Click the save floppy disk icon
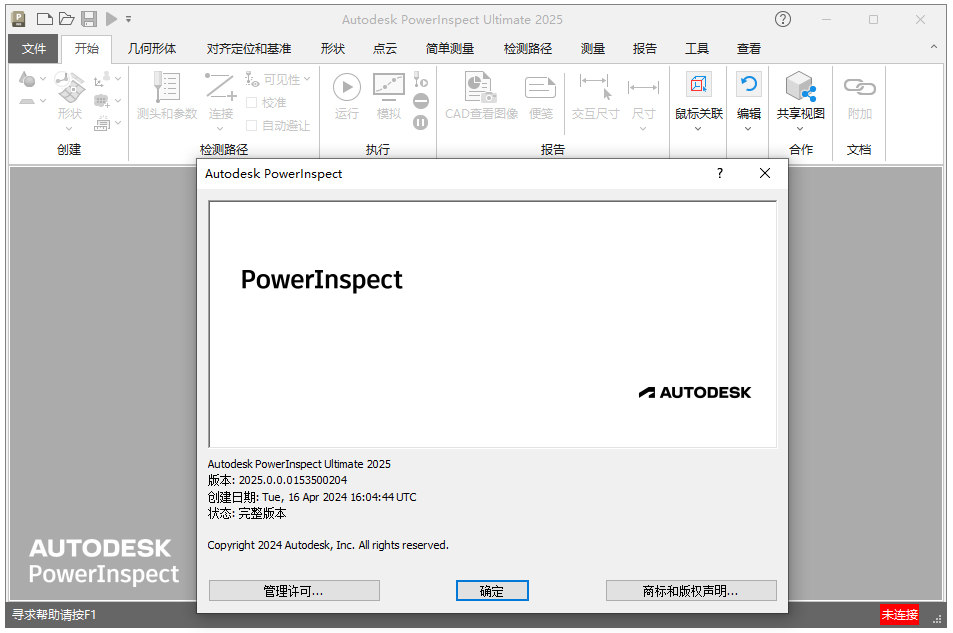 89,19
